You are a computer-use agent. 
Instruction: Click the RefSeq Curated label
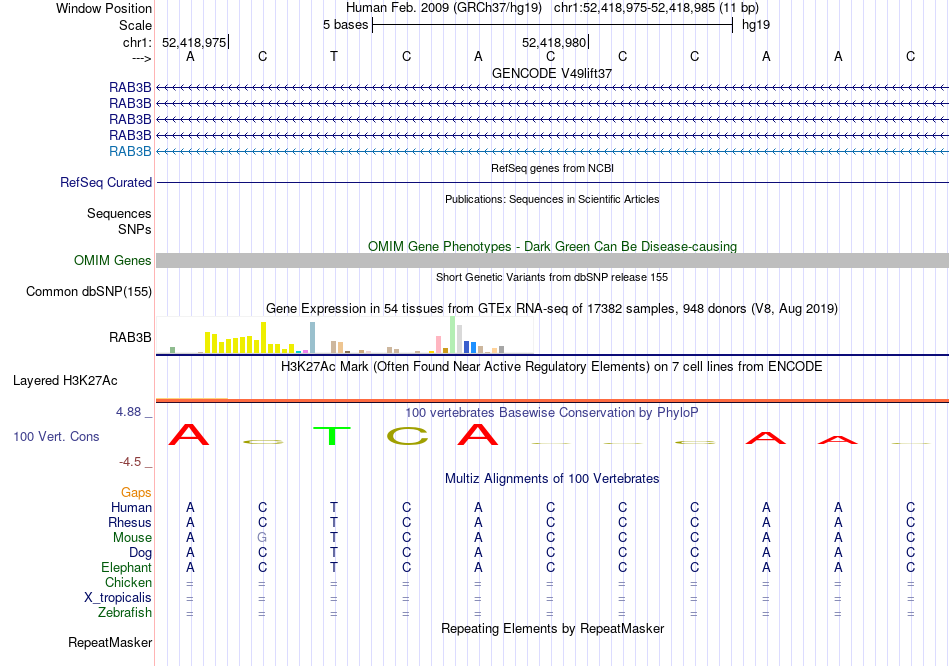click(105, 182)
